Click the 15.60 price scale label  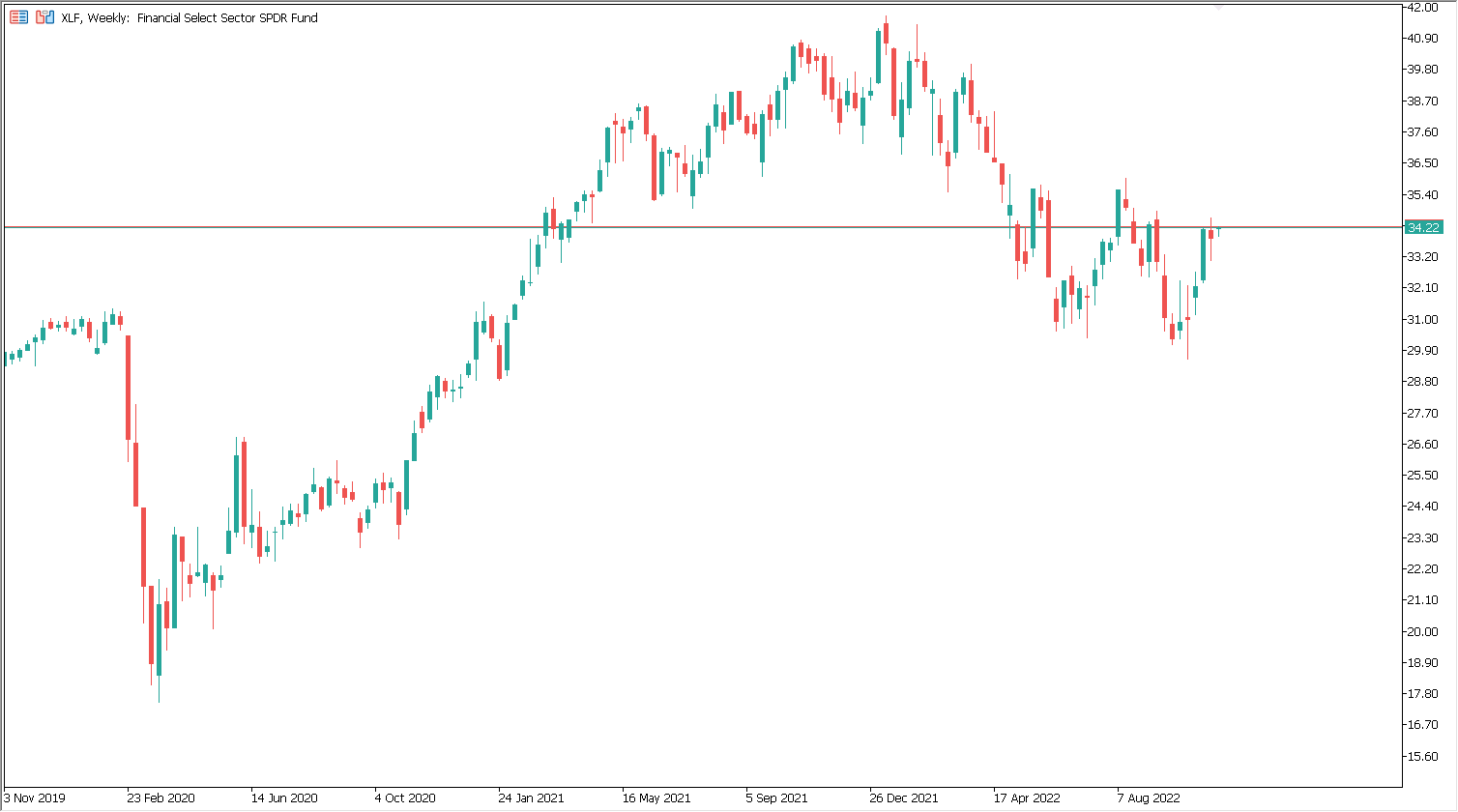click(1423, 757)
